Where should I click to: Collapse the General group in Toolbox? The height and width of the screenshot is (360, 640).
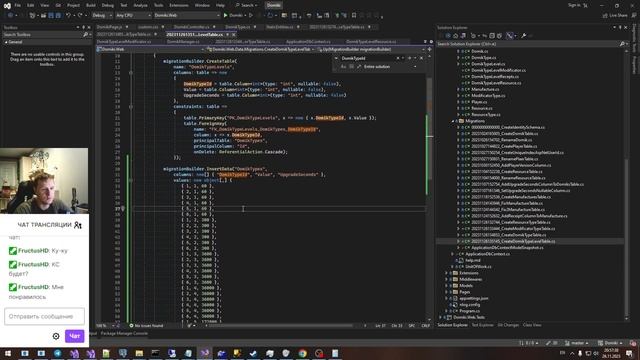(x=6, y=42)
